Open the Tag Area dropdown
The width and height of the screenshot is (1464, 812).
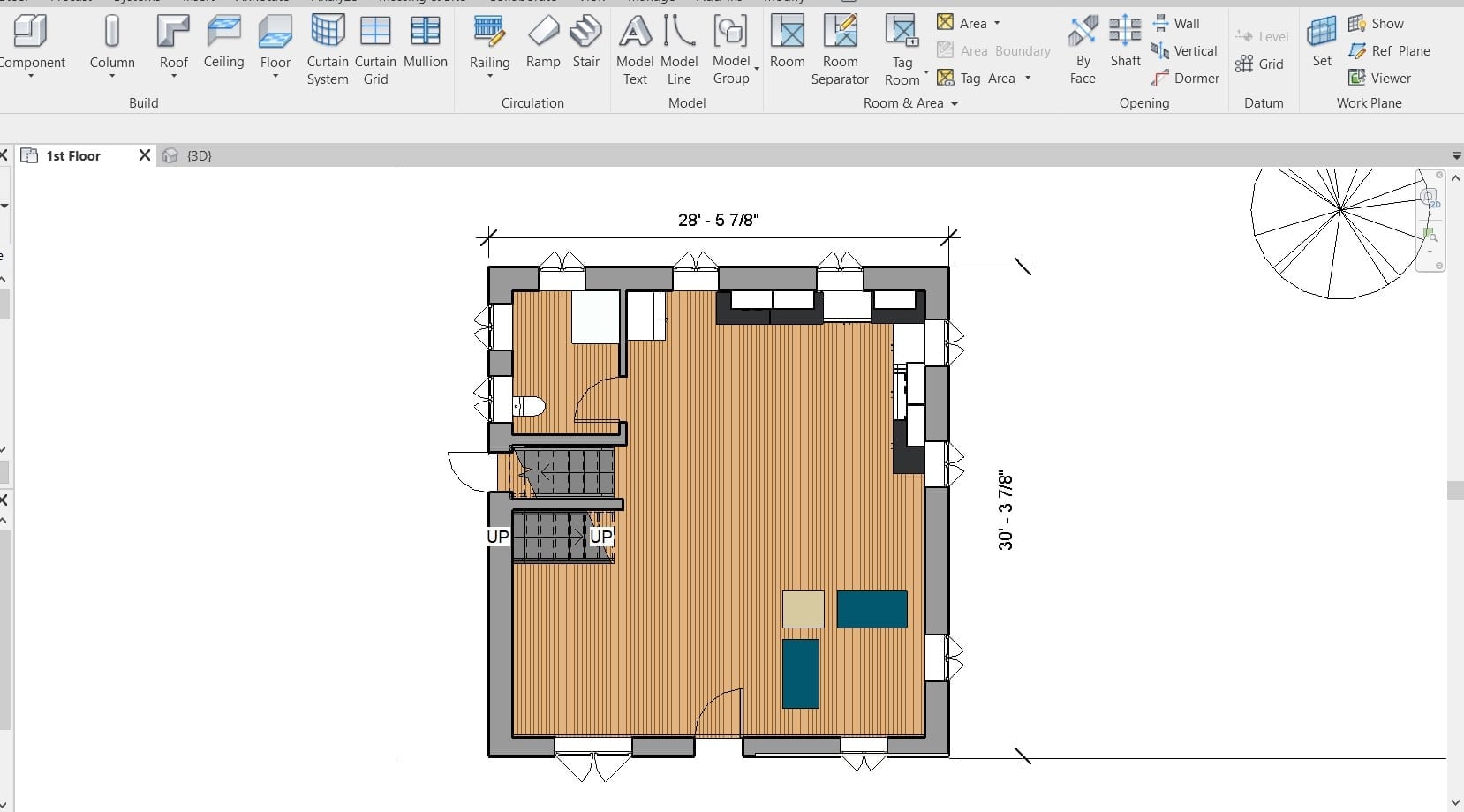point(1028,79)
